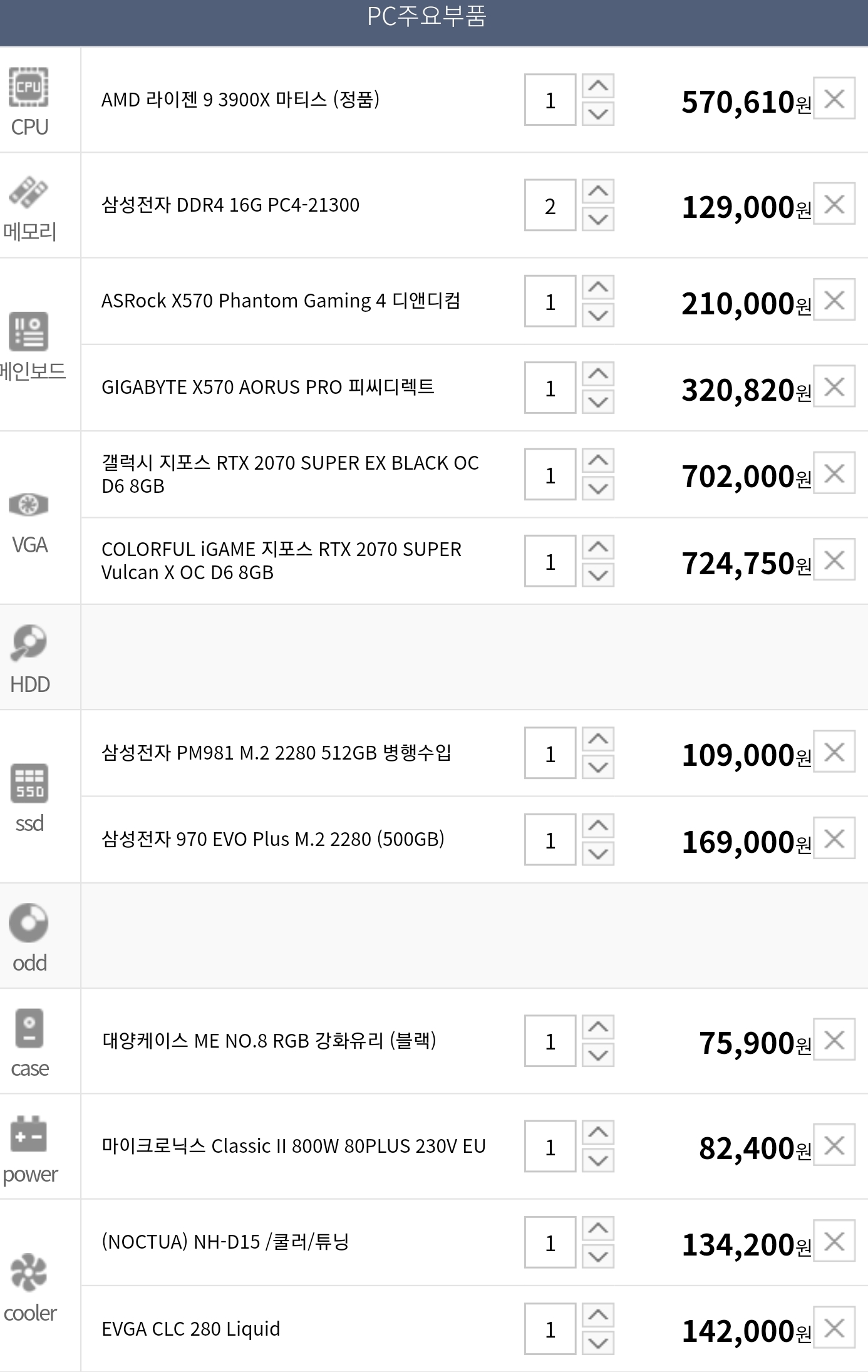Click the odd optical drive icon
This screenshot has height=1372, width=868.
click(29, 922)
